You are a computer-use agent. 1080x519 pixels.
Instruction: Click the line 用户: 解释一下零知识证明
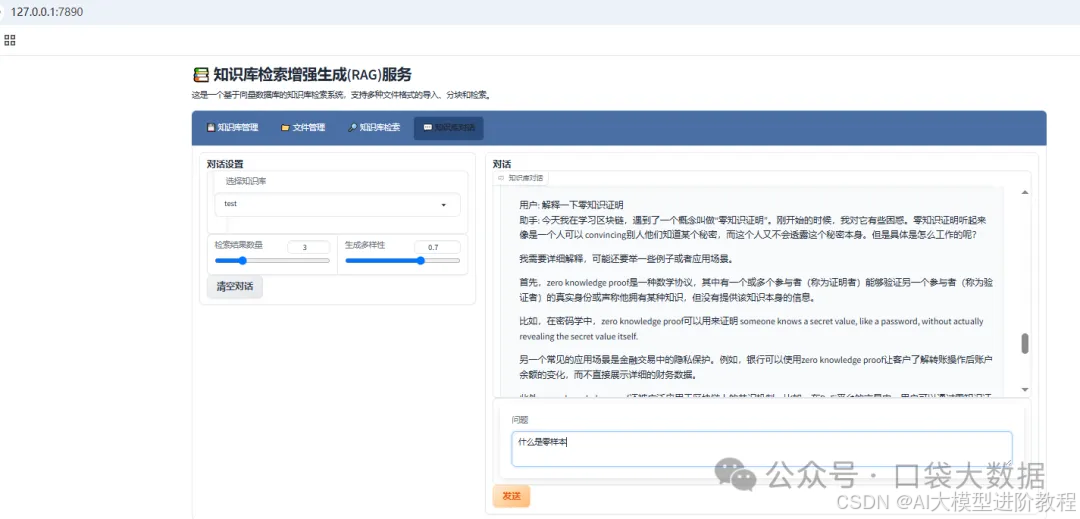572,205
